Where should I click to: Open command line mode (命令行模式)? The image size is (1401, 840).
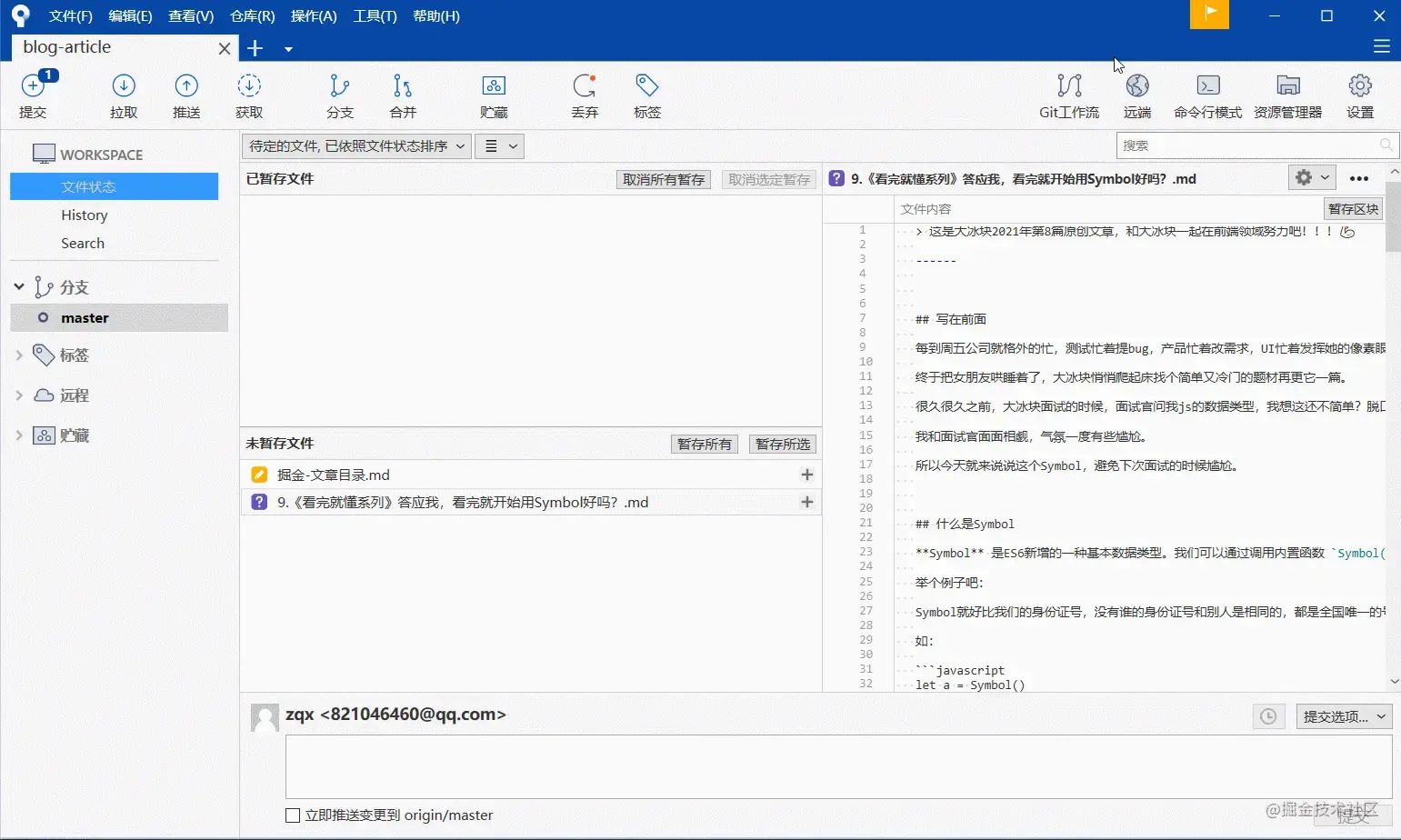click(x=1207, y=95)
